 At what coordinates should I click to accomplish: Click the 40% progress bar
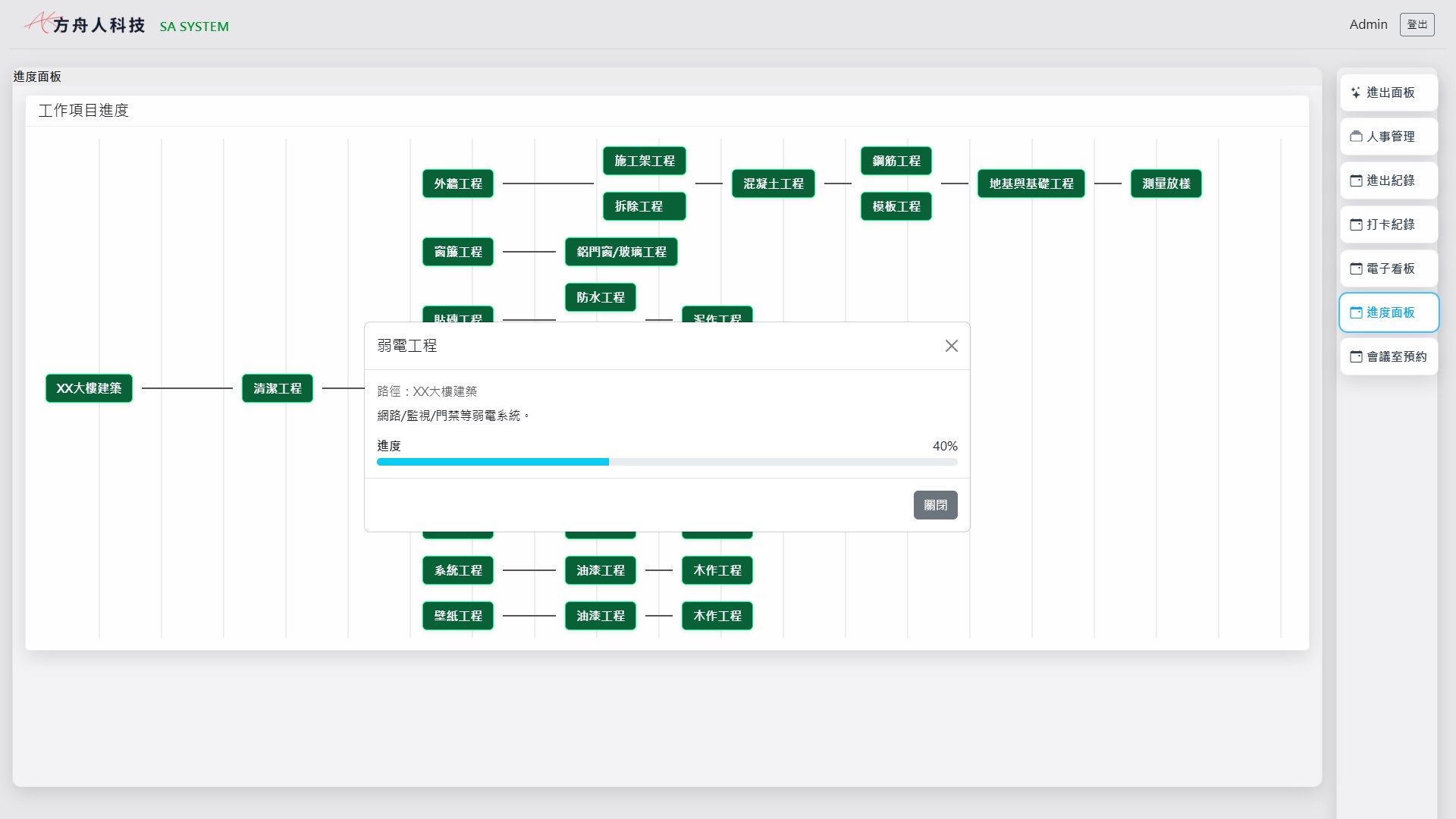667,462
